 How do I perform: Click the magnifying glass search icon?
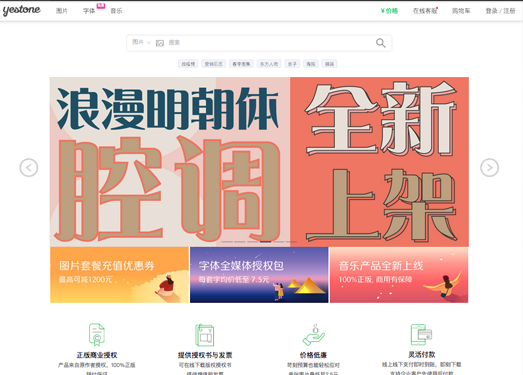[381, 43]
